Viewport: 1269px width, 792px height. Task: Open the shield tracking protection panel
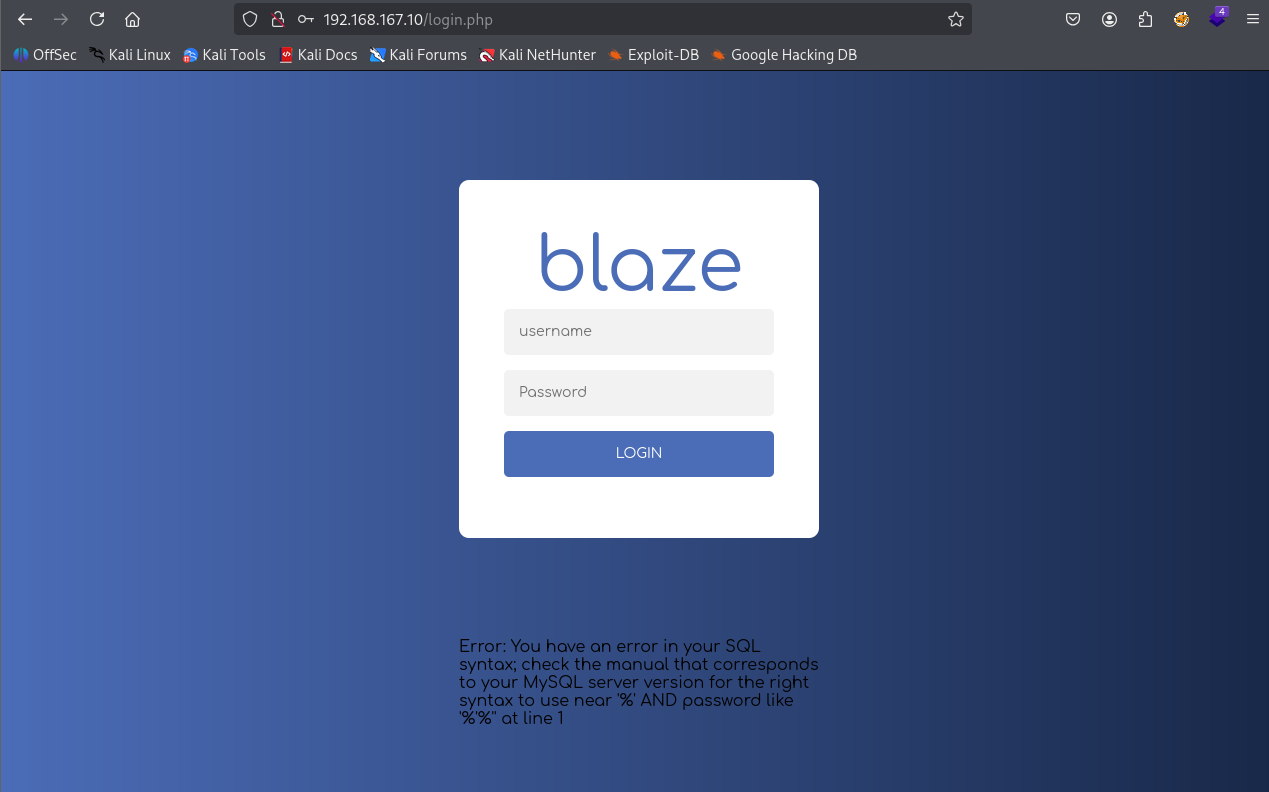pos(250,19)
